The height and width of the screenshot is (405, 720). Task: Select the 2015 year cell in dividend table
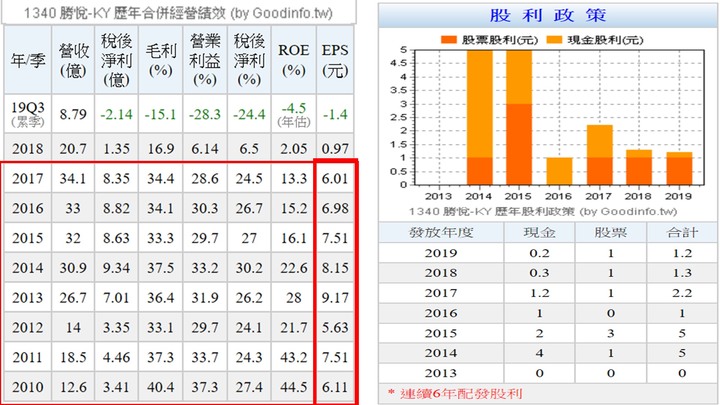441,333
